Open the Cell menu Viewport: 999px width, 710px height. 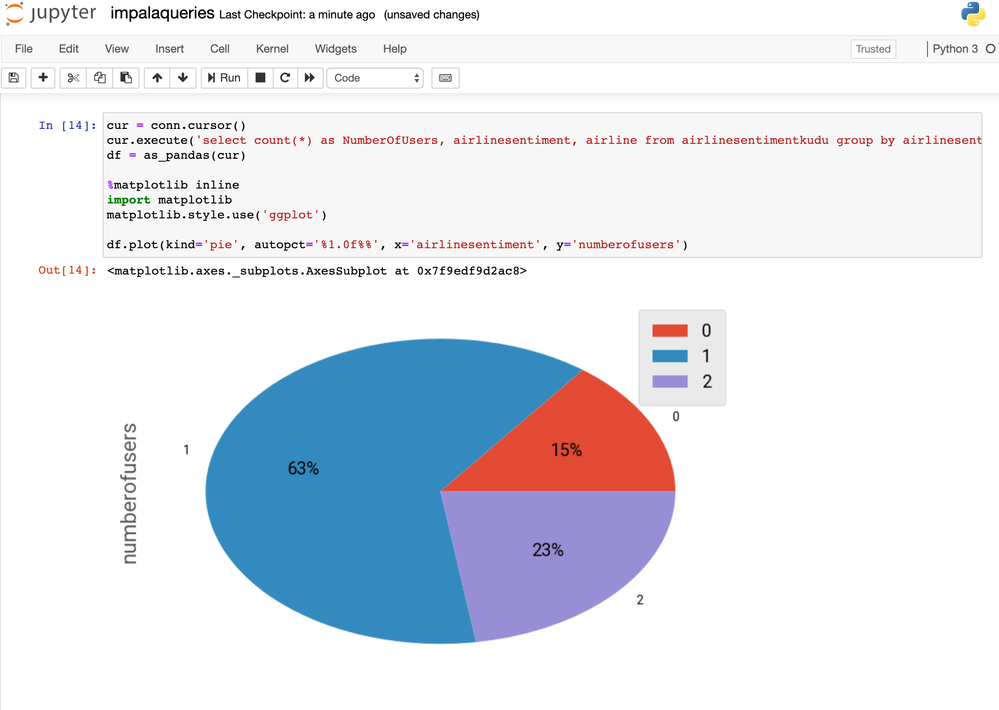pyautogui.click(x=220, y=48)
